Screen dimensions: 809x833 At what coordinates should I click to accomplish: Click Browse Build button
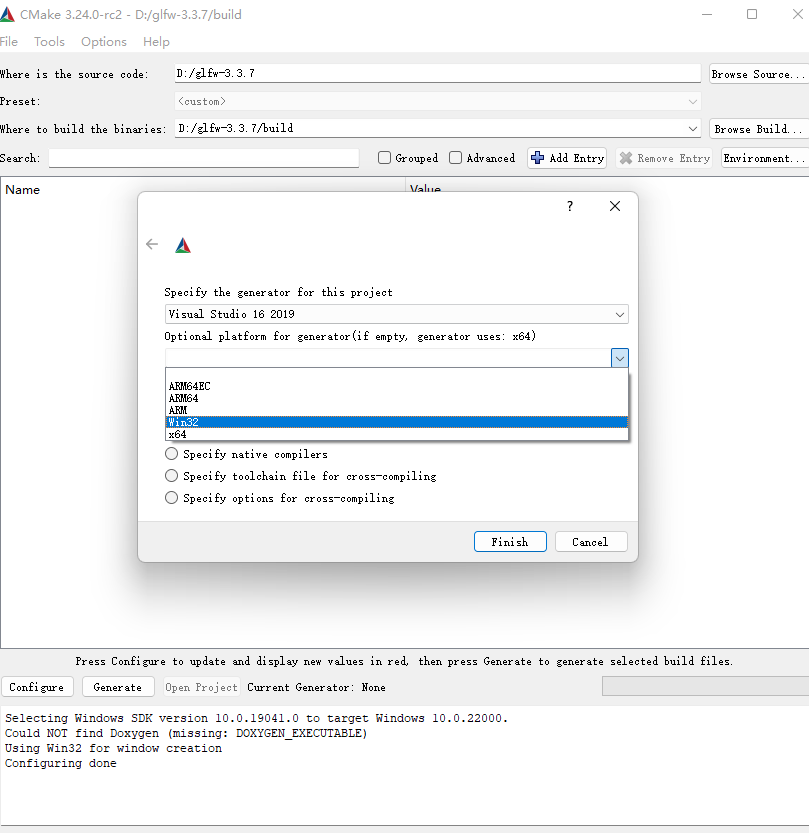(759, 129)
